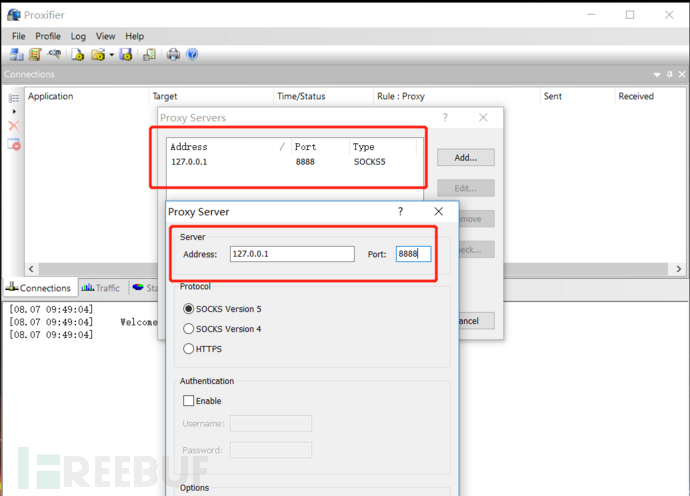Click Sent column header
This screenshot has width=690, height=496.
pos(577,96)
